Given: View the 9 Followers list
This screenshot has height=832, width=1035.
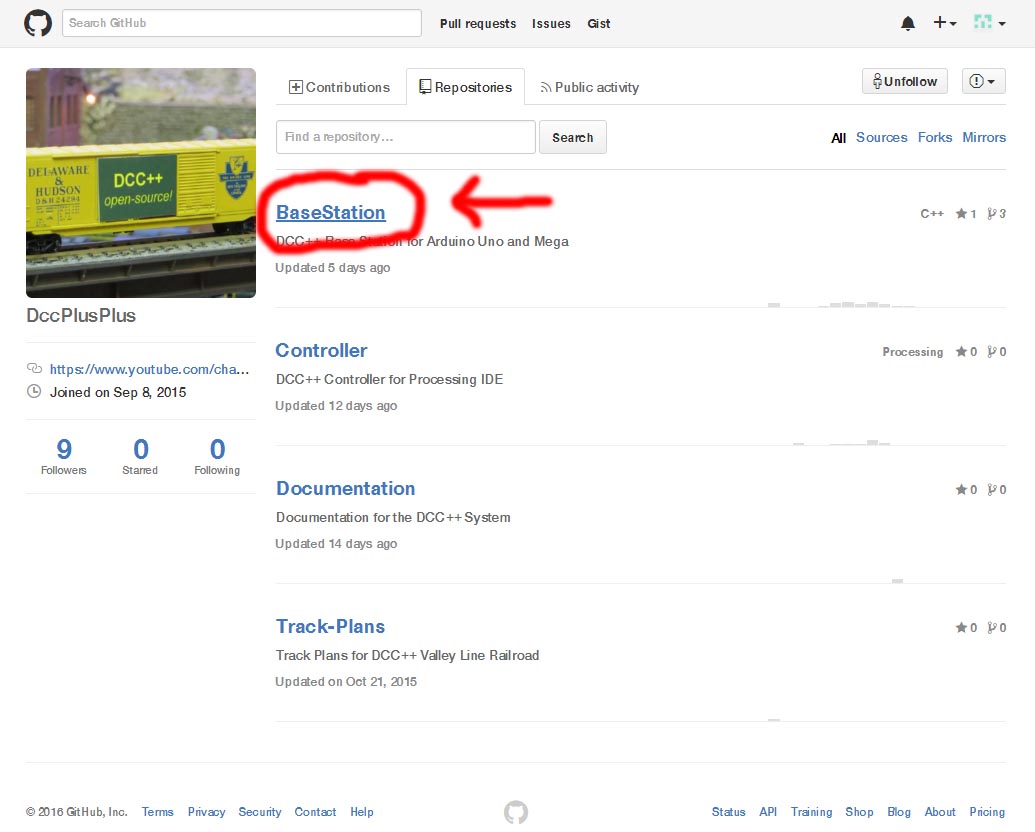Looking at the screenshot, I should 63,456.
